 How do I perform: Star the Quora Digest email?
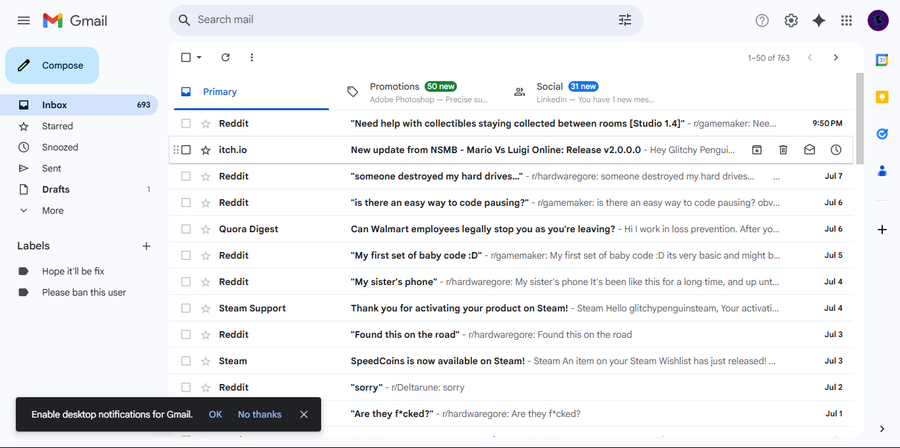[x=205, y=229]
